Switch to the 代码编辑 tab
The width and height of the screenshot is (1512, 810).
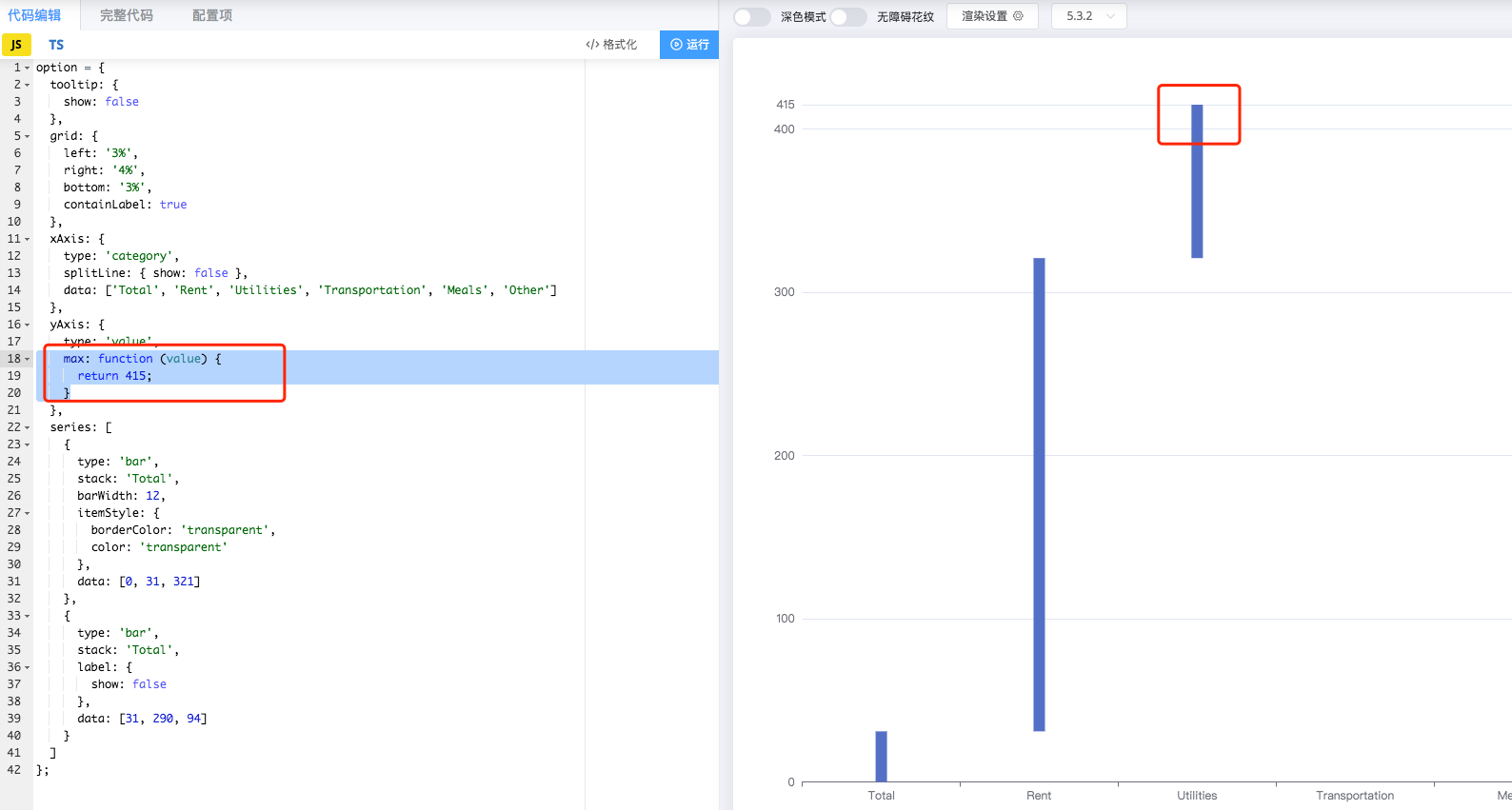[x=34, y=15]
